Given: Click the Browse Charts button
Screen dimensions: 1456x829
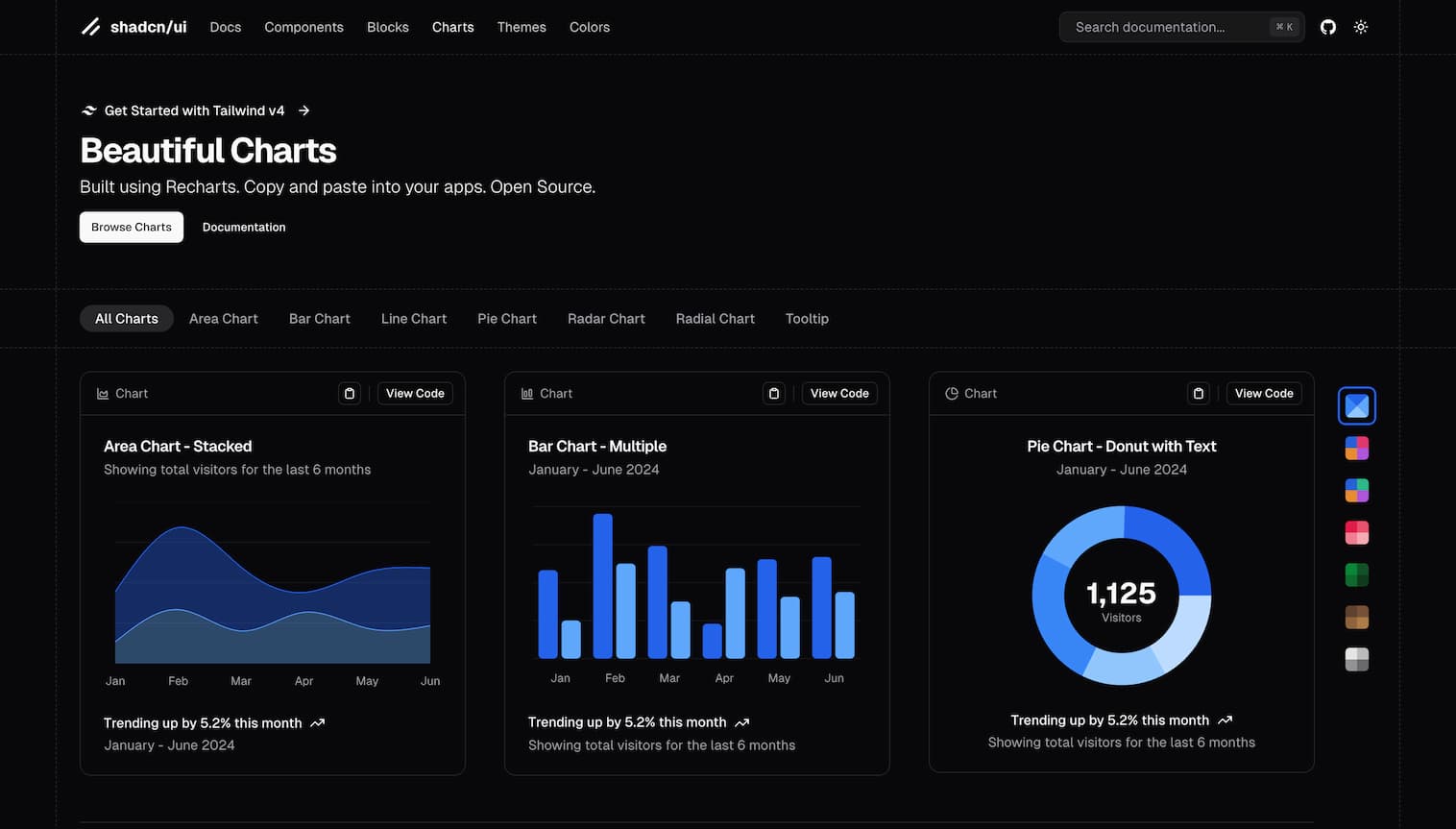Looking at the screenshot, I should [131, 227].
